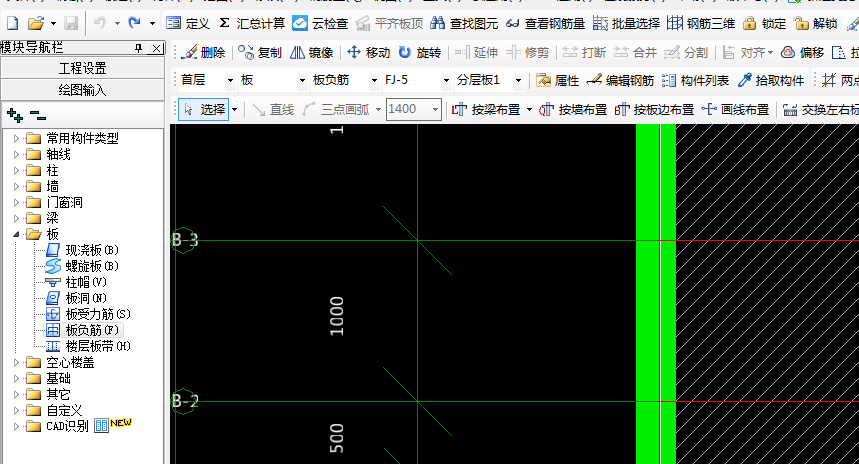859x464 pixels.
Task: Open file with the folder icon
Action: (x=36, y=23)
